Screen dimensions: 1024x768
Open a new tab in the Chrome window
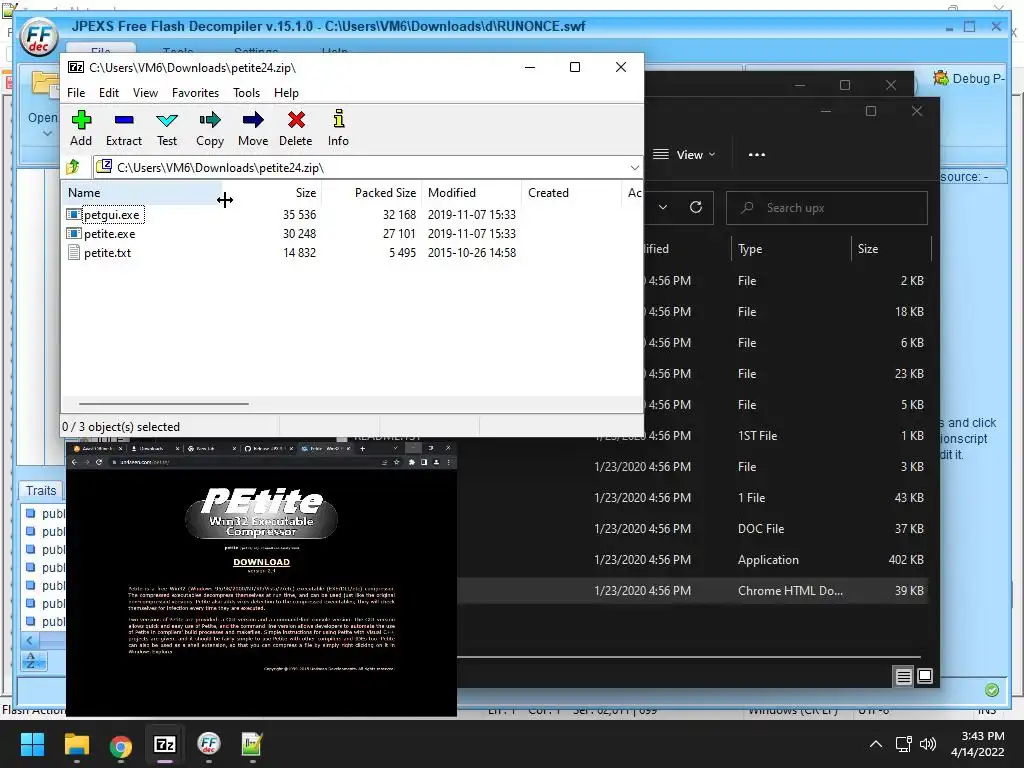362,449
